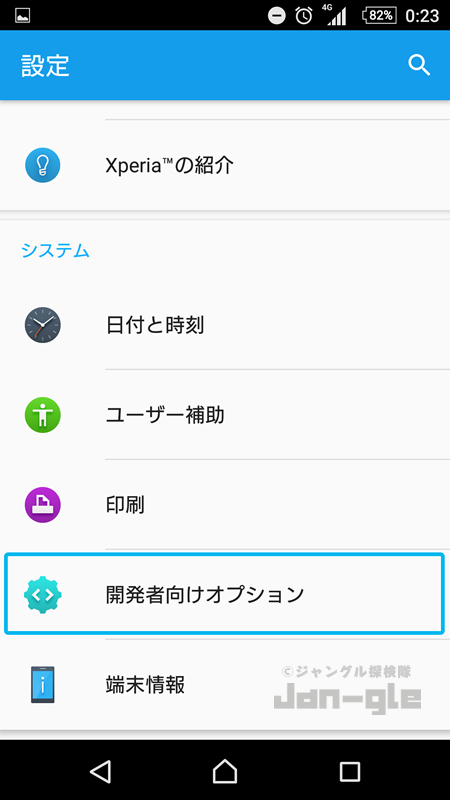Tap the purple printer icon

[x=43, y=505]
